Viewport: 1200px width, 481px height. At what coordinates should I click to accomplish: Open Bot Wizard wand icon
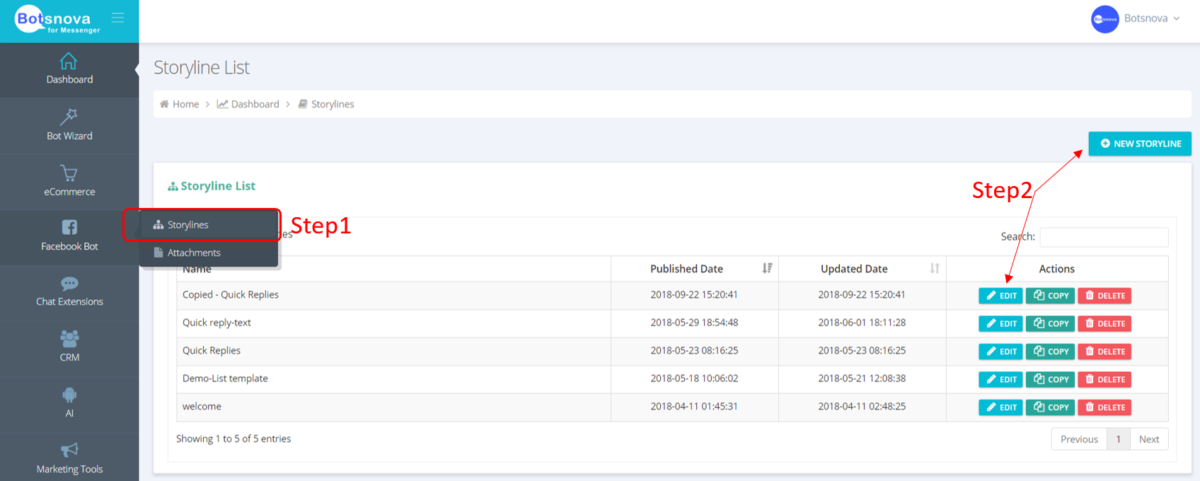69,117
